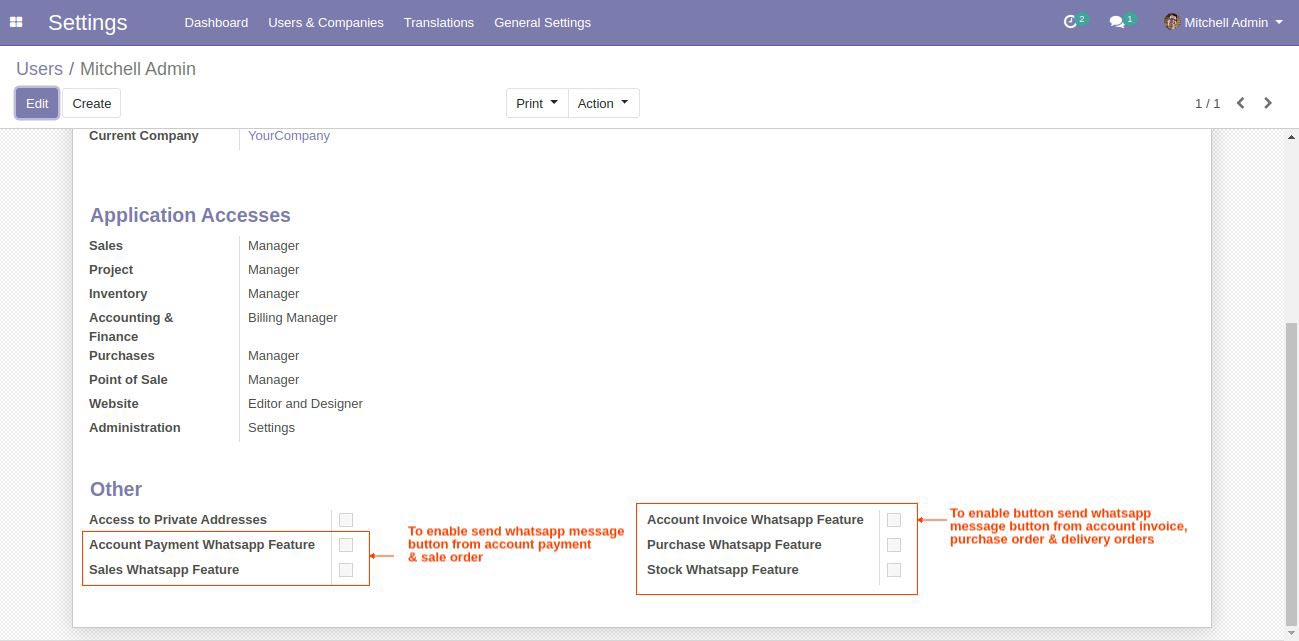Check Sales Whatsapp Feature box
This screenshot has width=1299, height=641.
coord(346,570)
